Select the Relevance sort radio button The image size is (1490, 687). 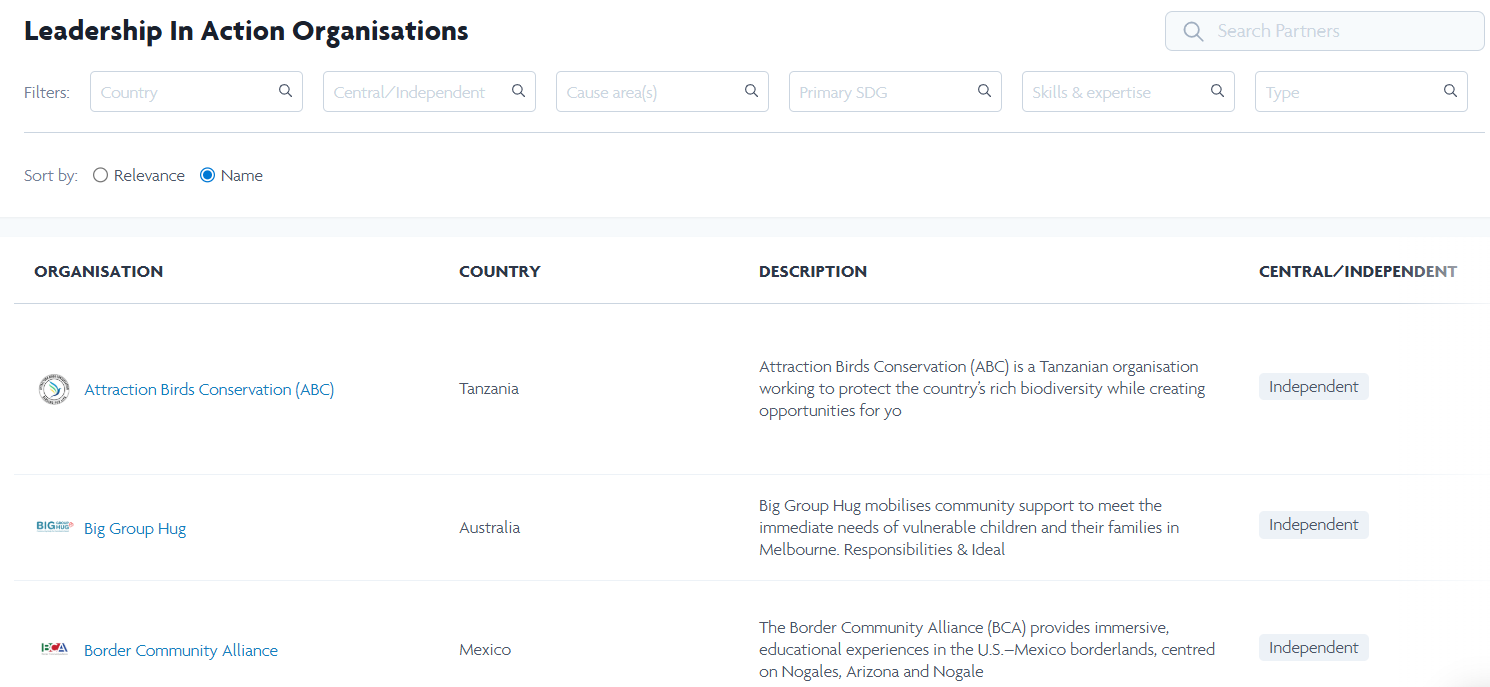pyautogui.click(x=100, y=175)
